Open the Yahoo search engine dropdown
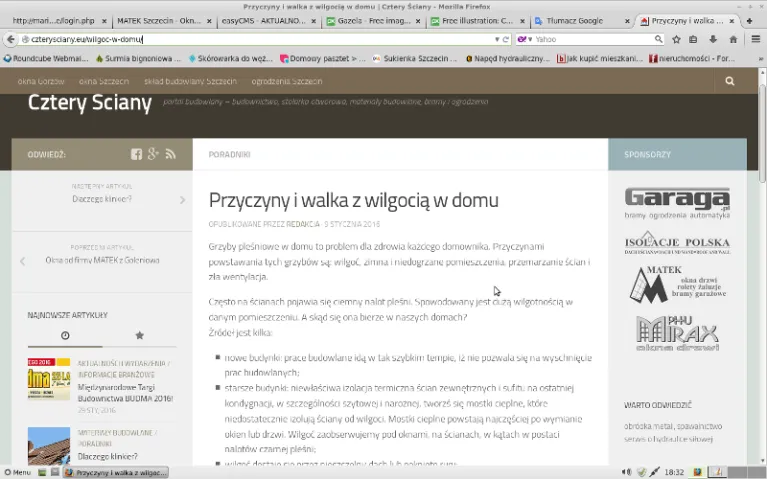The image size is (767, 479). point(524,39)
